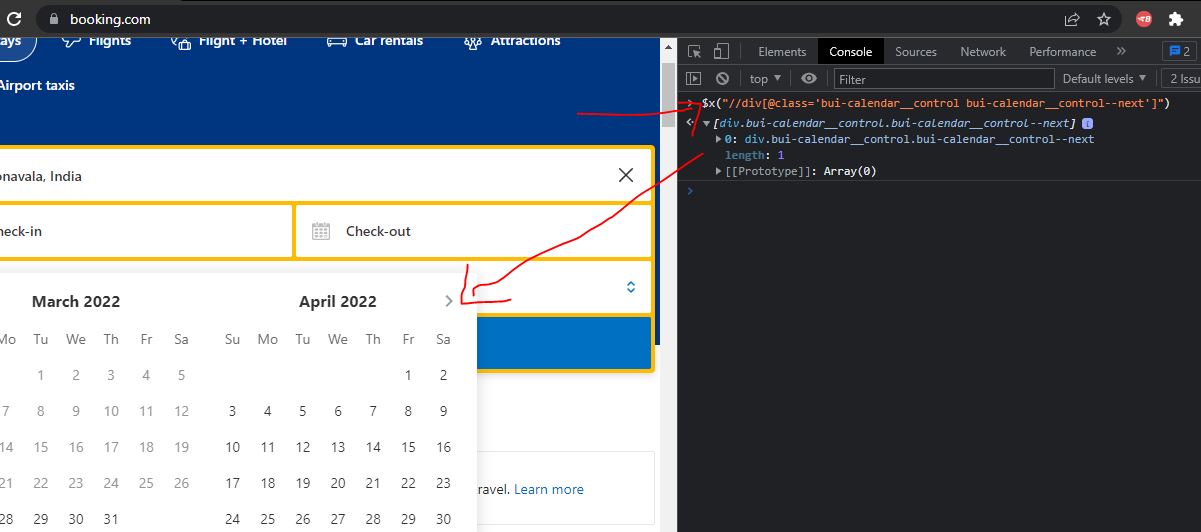
Task: Clear the destination with the X icon
Action: pyautogui.click(x=626, y=175)
